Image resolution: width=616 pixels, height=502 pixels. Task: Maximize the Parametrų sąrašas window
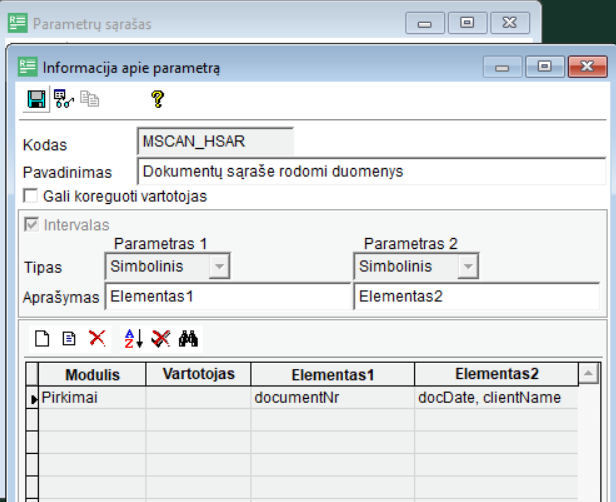467,23
